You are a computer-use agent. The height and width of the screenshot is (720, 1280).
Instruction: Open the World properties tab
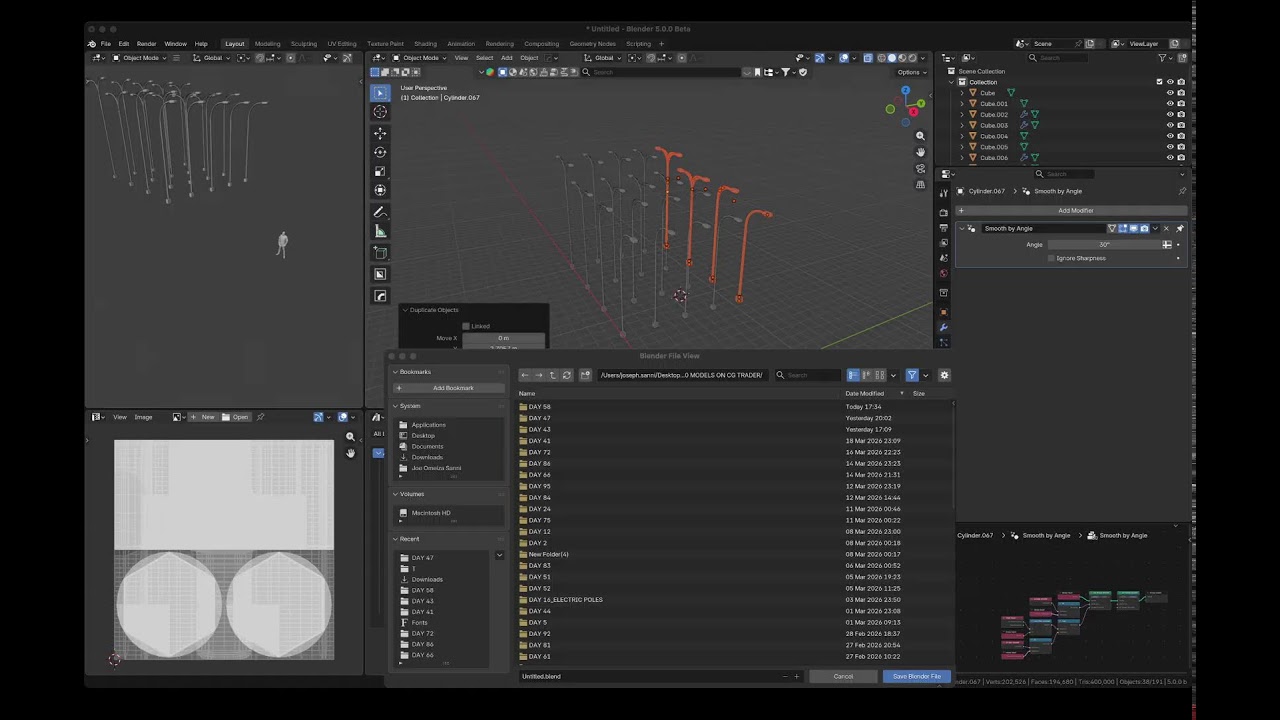point(943,273)
